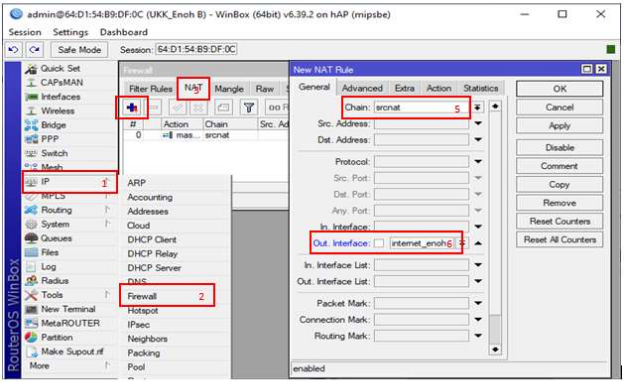
Task: Click the enable checkmark icon in Firewall toolbar
Action: (x=177, y=107)
